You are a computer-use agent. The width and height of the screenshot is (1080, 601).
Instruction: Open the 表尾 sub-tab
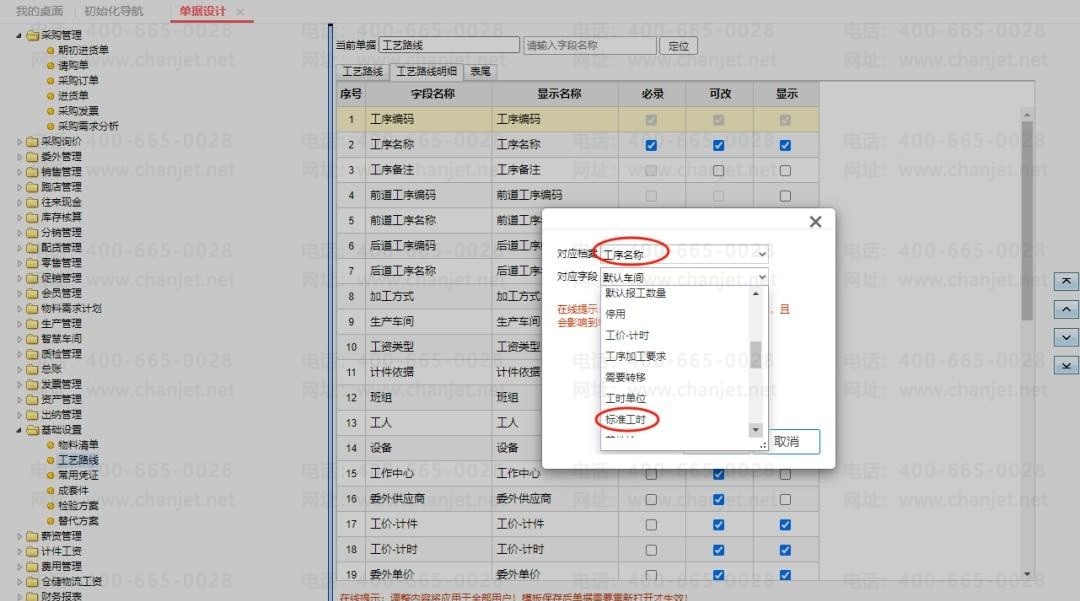[x=481, y=72]
